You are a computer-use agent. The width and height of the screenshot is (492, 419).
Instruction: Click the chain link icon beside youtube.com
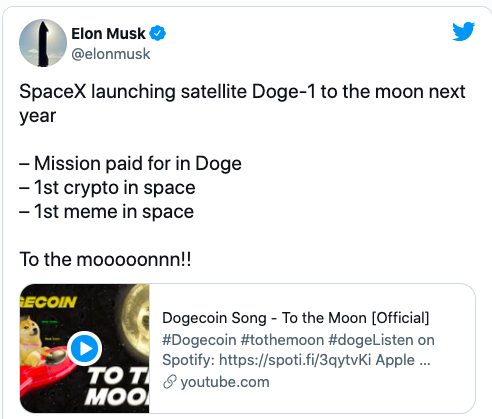[169, 382]
